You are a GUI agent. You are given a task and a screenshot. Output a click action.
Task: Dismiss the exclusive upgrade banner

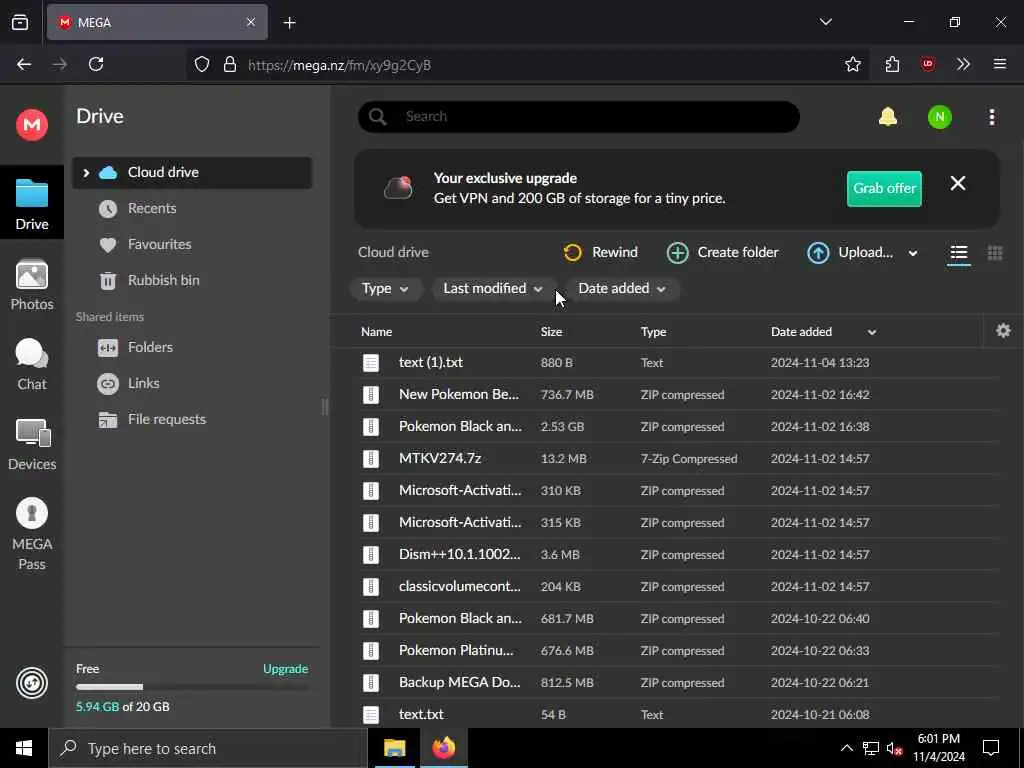(957, 184)
